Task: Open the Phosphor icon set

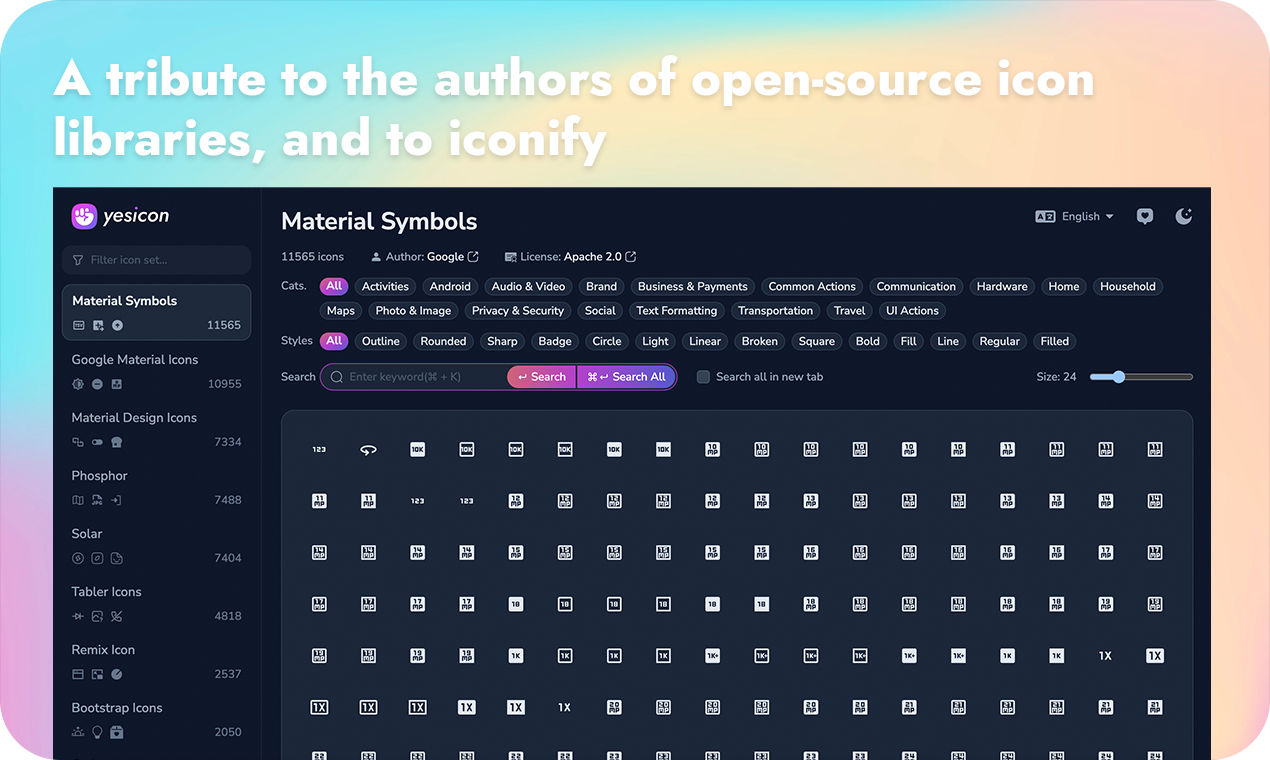Action: click(156, 487)
